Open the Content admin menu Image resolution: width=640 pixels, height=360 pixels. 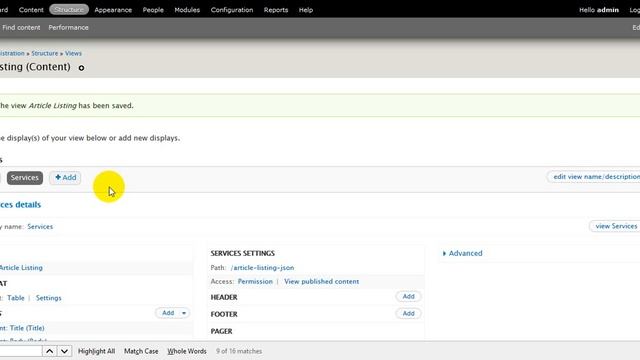(x=31, y=10)
